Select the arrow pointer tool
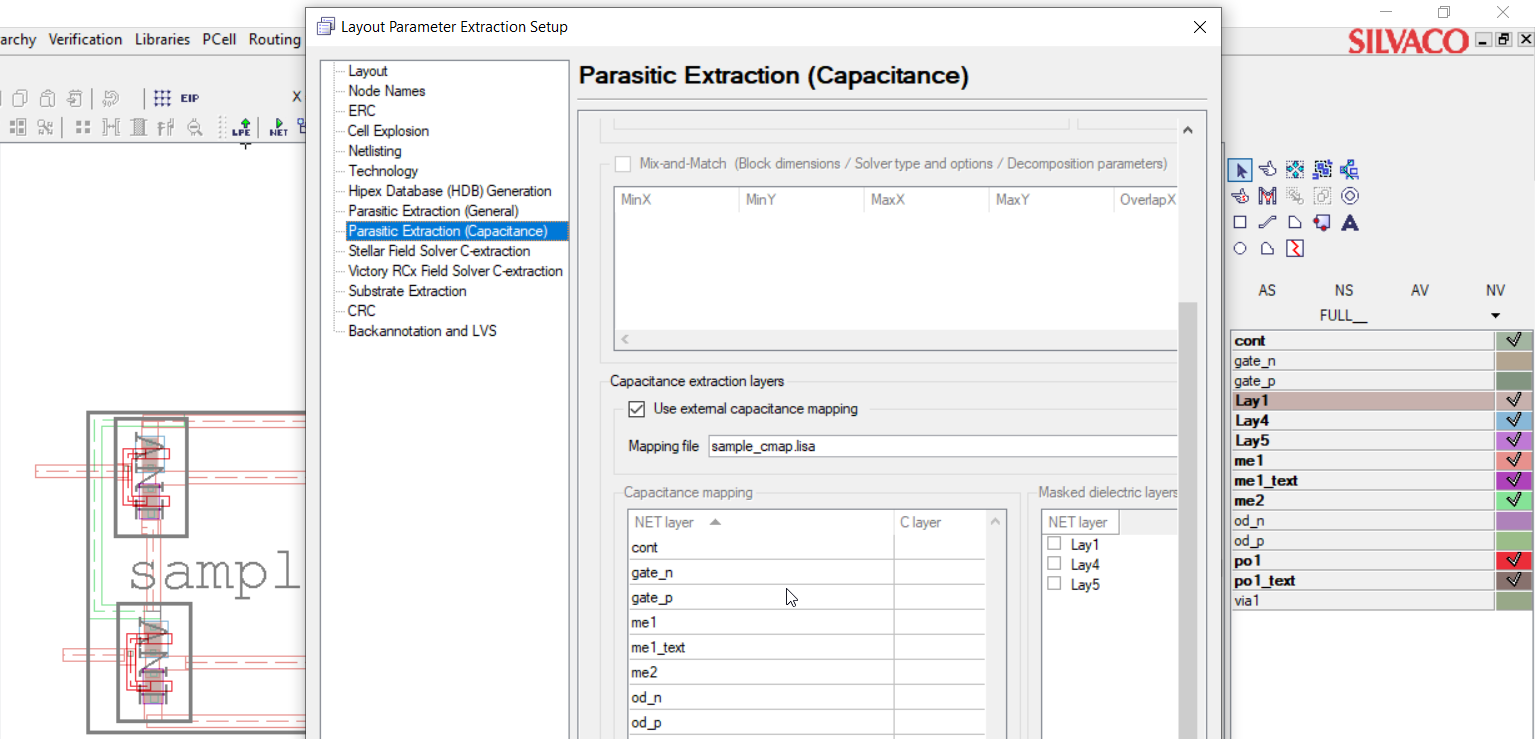 tap(1240, 170)
